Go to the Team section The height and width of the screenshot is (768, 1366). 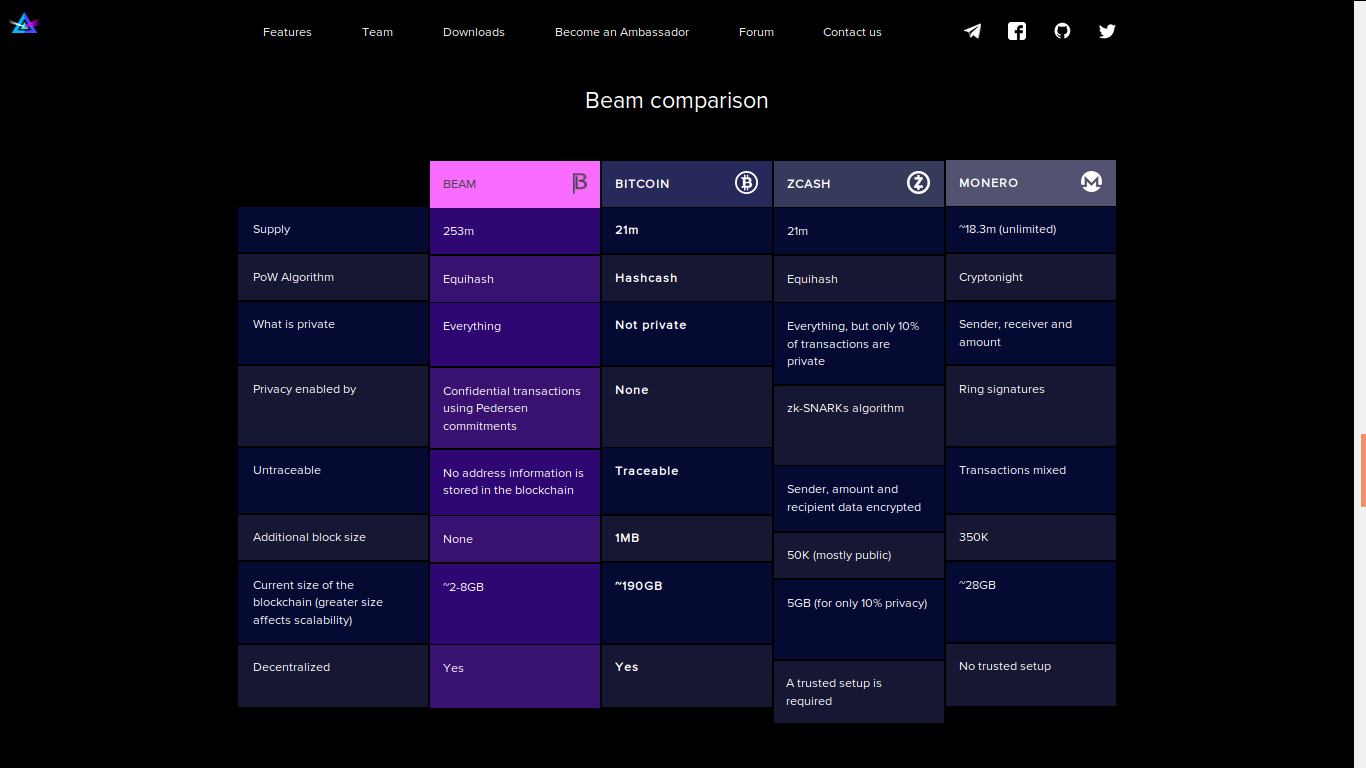point(377,32)
